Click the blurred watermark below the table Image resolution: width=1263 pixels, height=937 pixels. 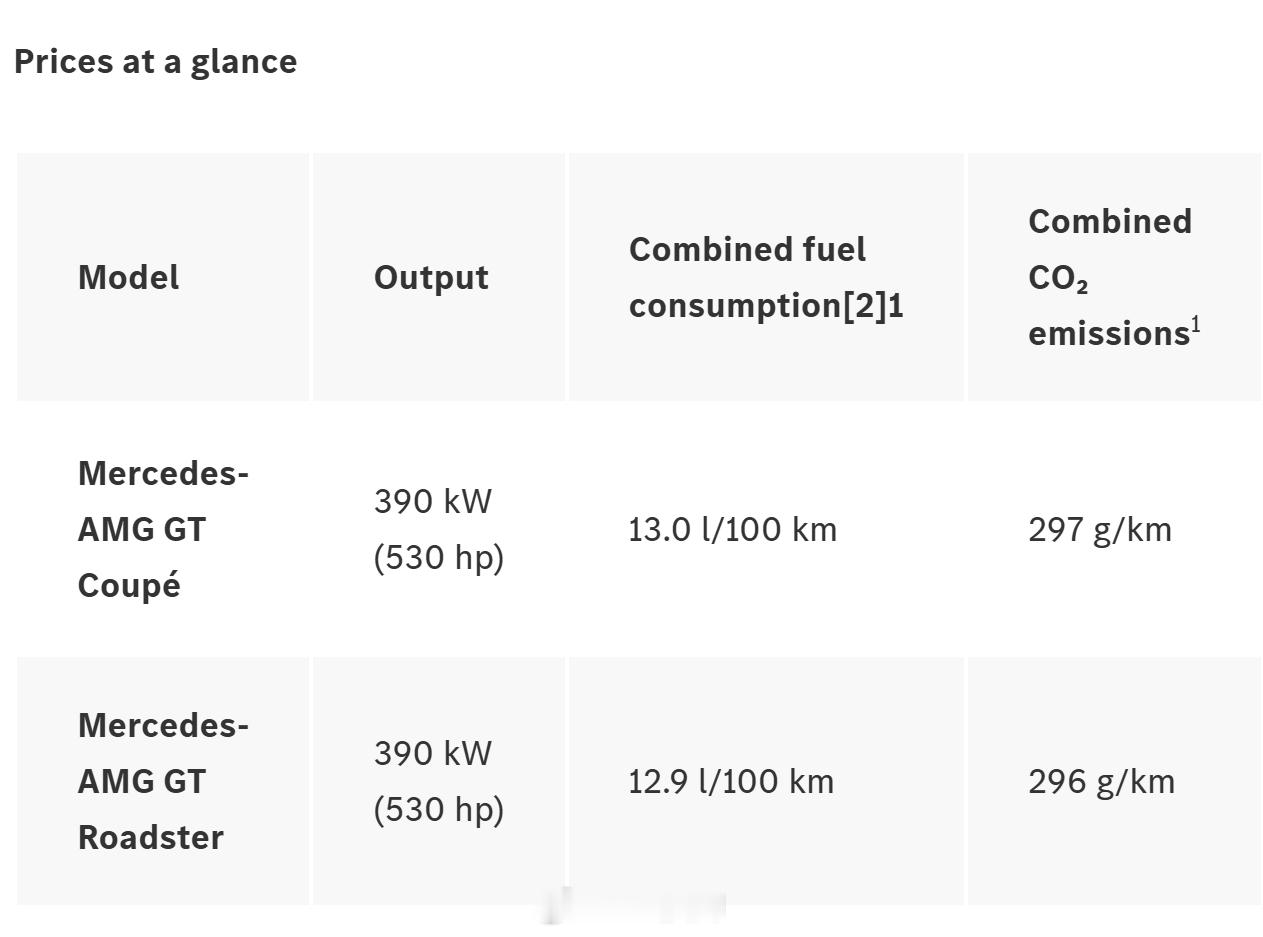point(636,906)
